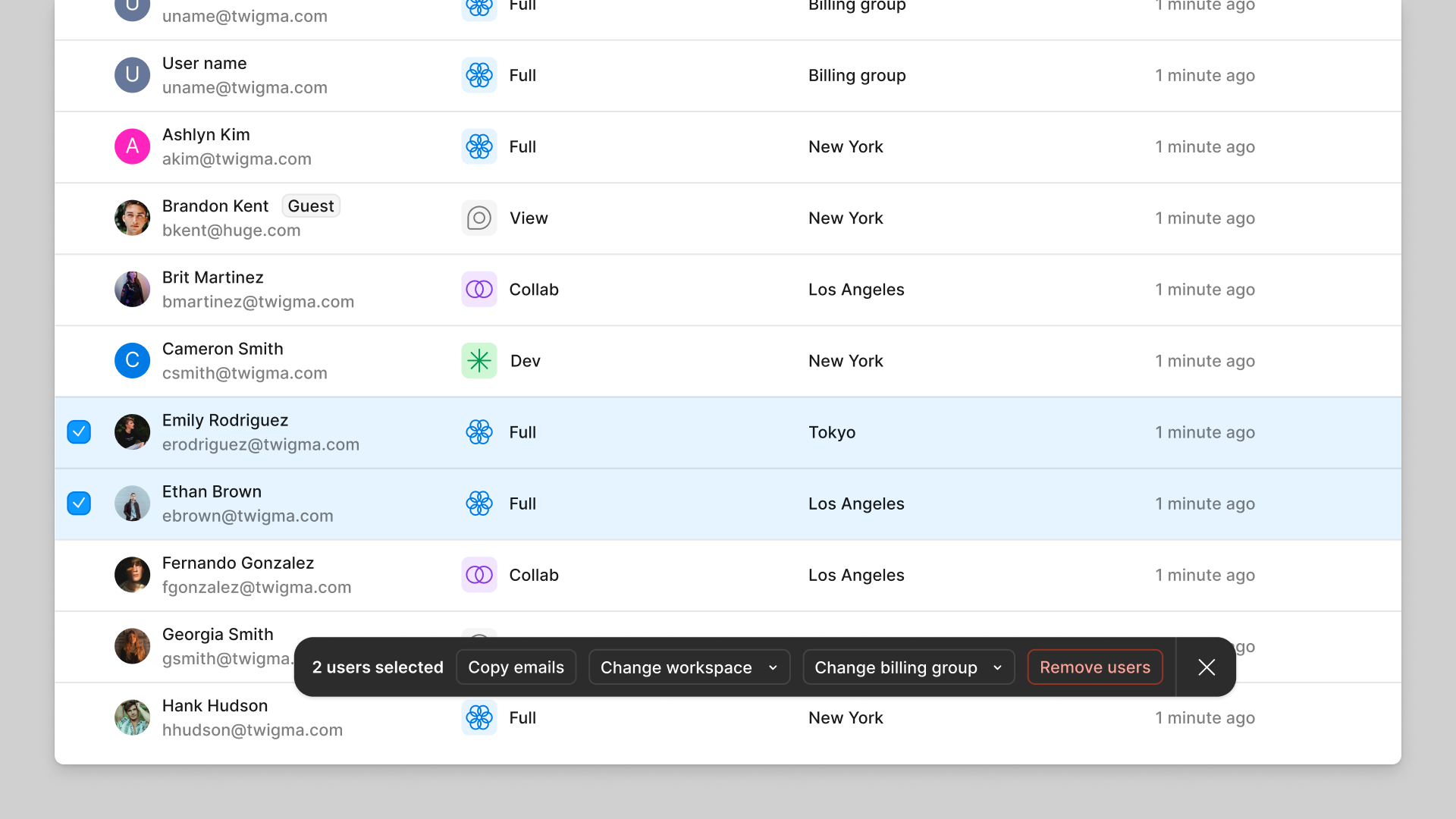Click New York billing group for Cameron Smith

[846, 361]
